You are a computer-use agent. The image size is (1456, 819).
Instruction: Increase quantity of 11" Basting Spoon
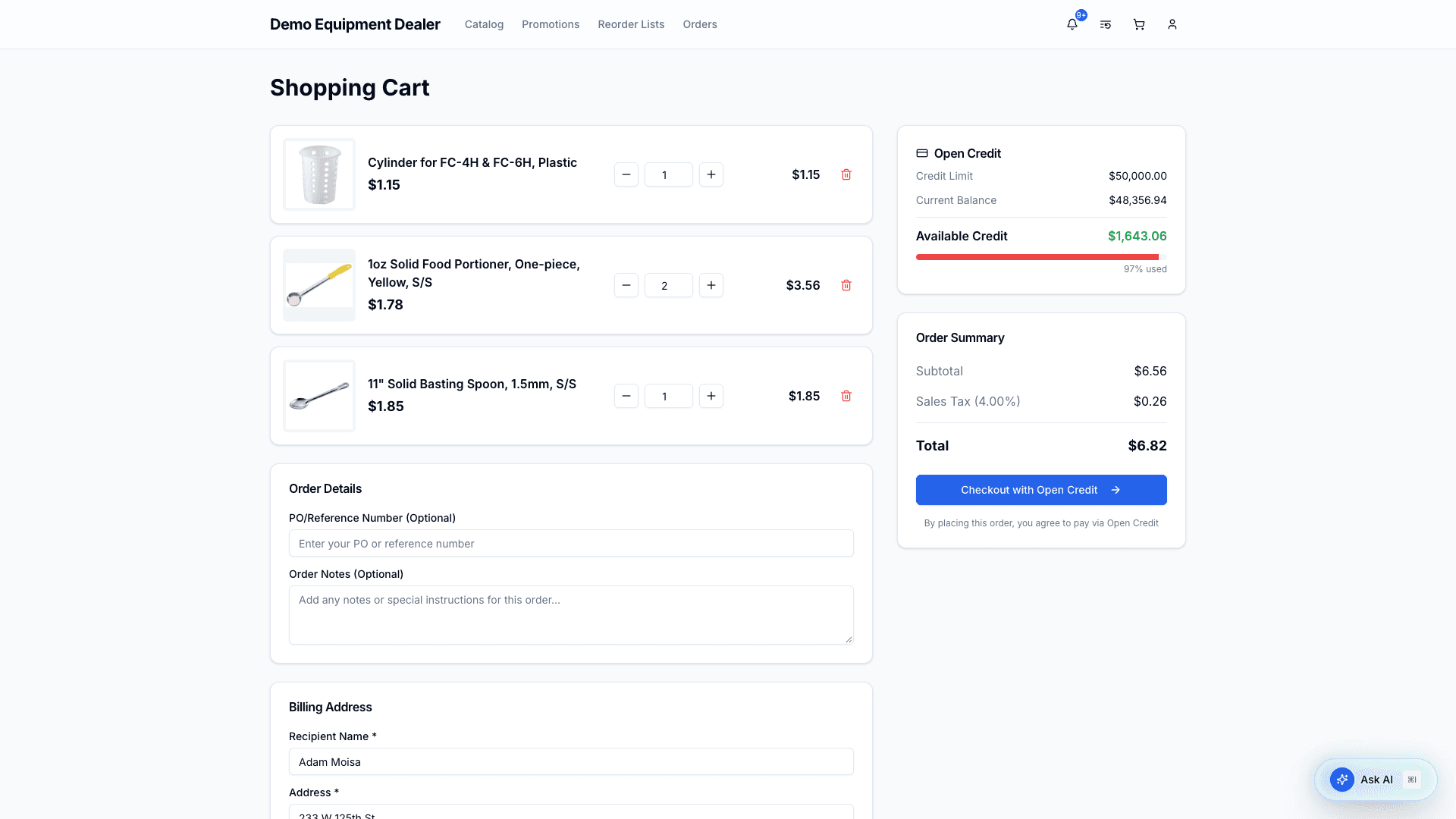tap(711, 396)
